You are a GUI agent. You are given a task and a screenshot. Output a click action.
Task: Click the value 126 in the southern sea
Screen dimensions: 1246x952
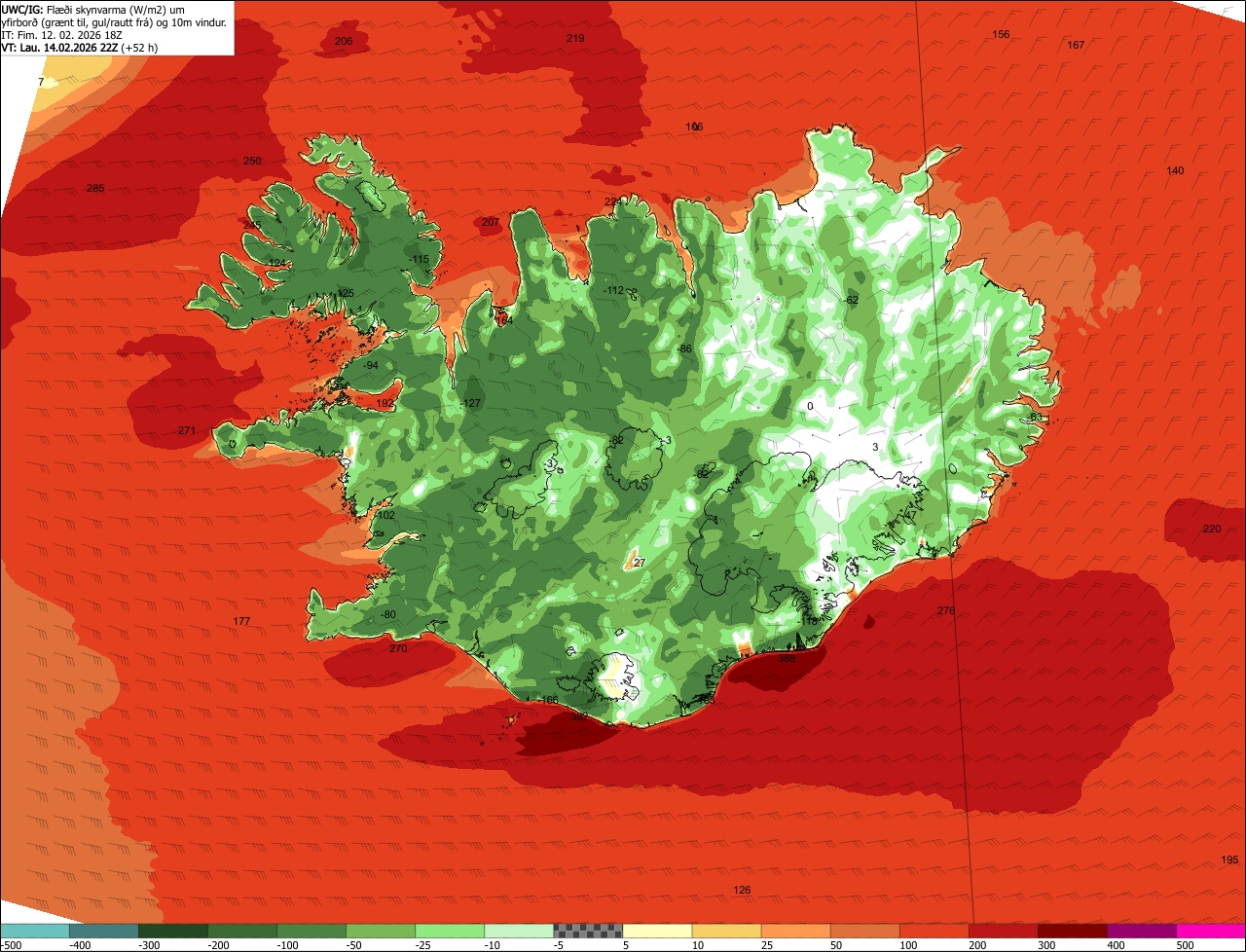(743, 890)
